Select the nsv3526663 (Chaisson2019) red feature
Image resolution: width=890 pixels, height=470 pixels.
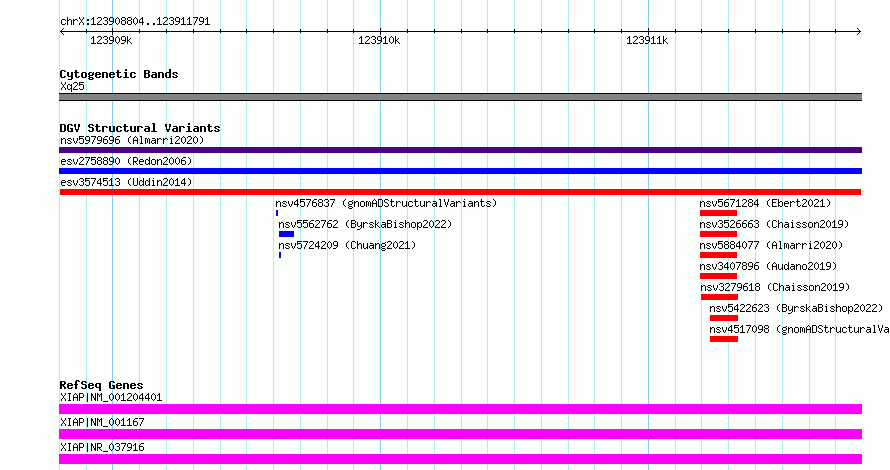coord(718,234)
